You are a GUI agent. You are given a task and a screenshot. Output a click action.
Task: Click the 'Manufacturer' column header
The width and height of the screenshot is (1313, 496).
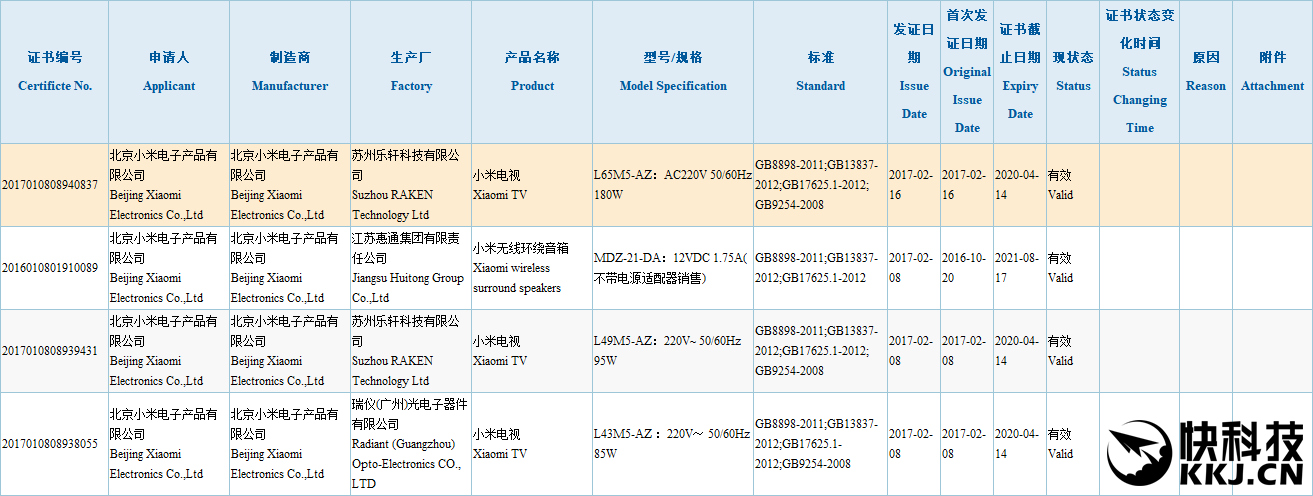click(x=290, y=72)
